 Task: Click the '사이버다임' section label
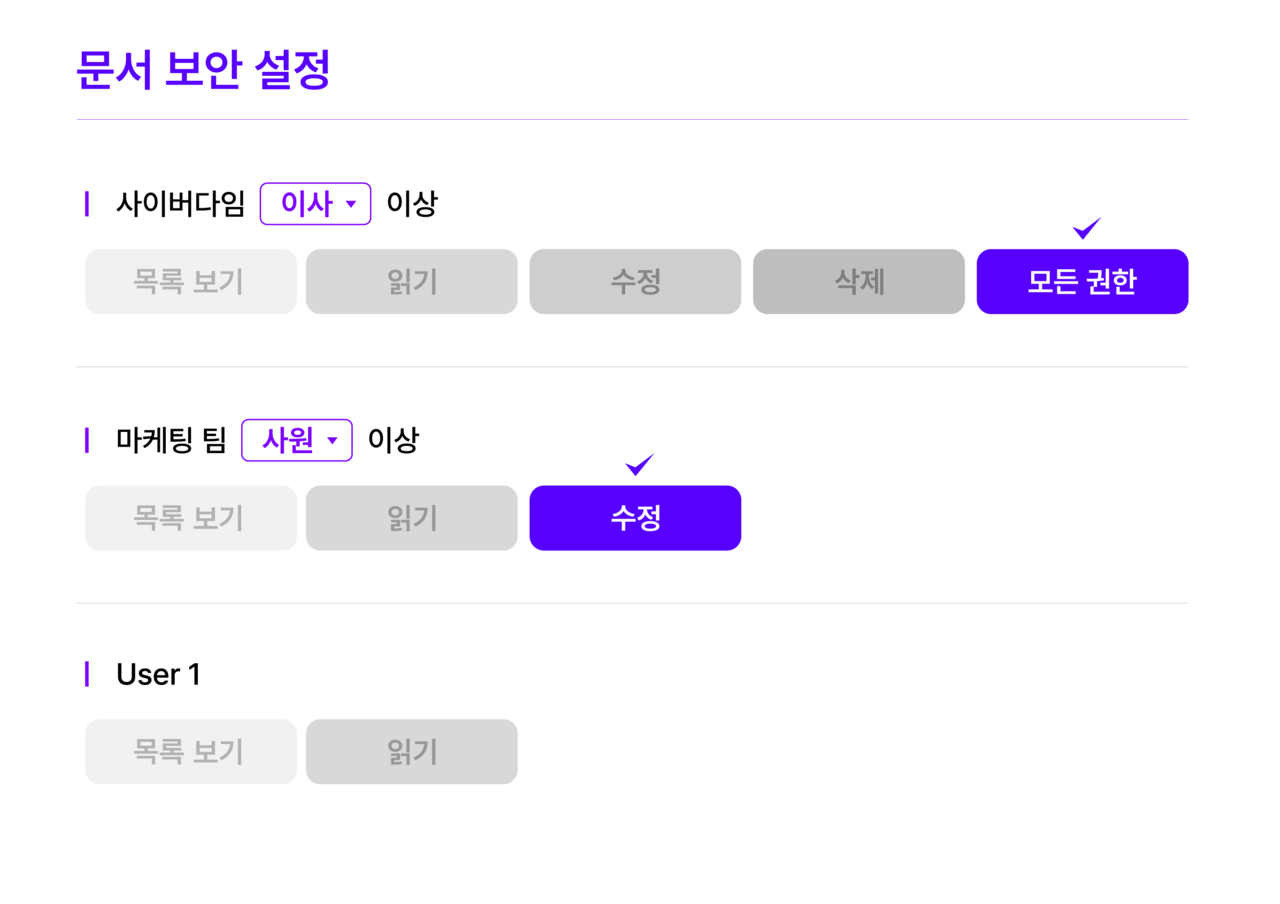click(x=180, y=204)
